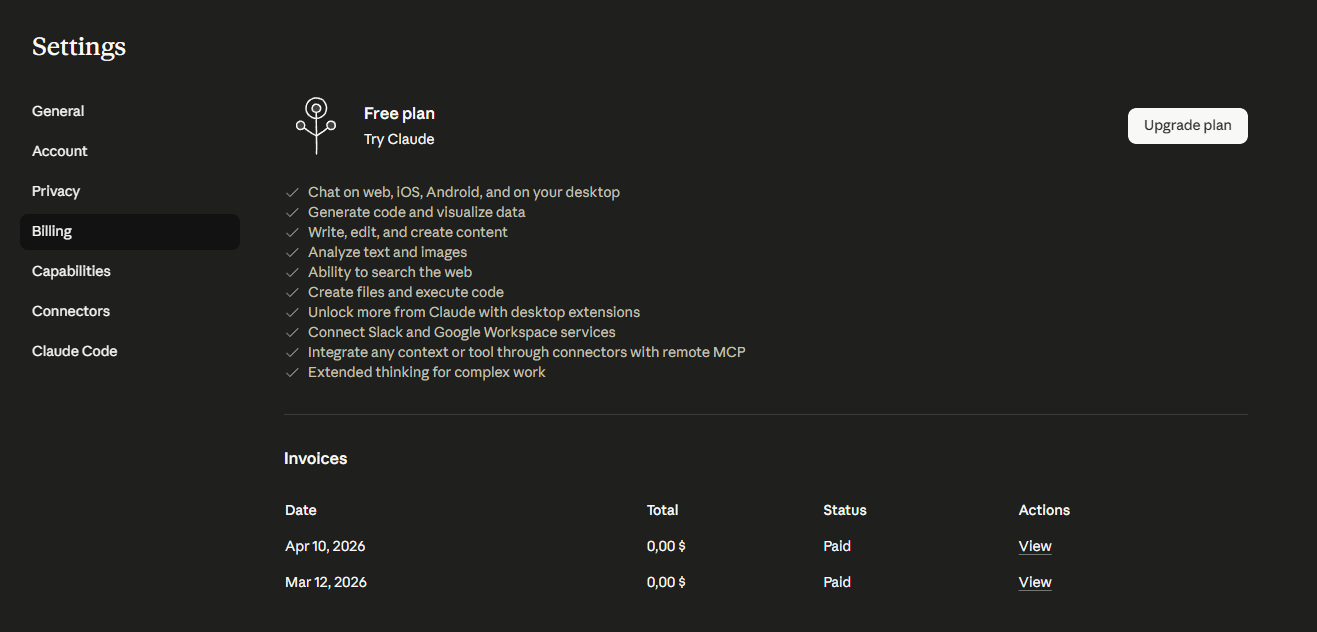Open the General settings tab
Image resolution: width=1317 pixels, height=632 pixels.
point(58,111)
